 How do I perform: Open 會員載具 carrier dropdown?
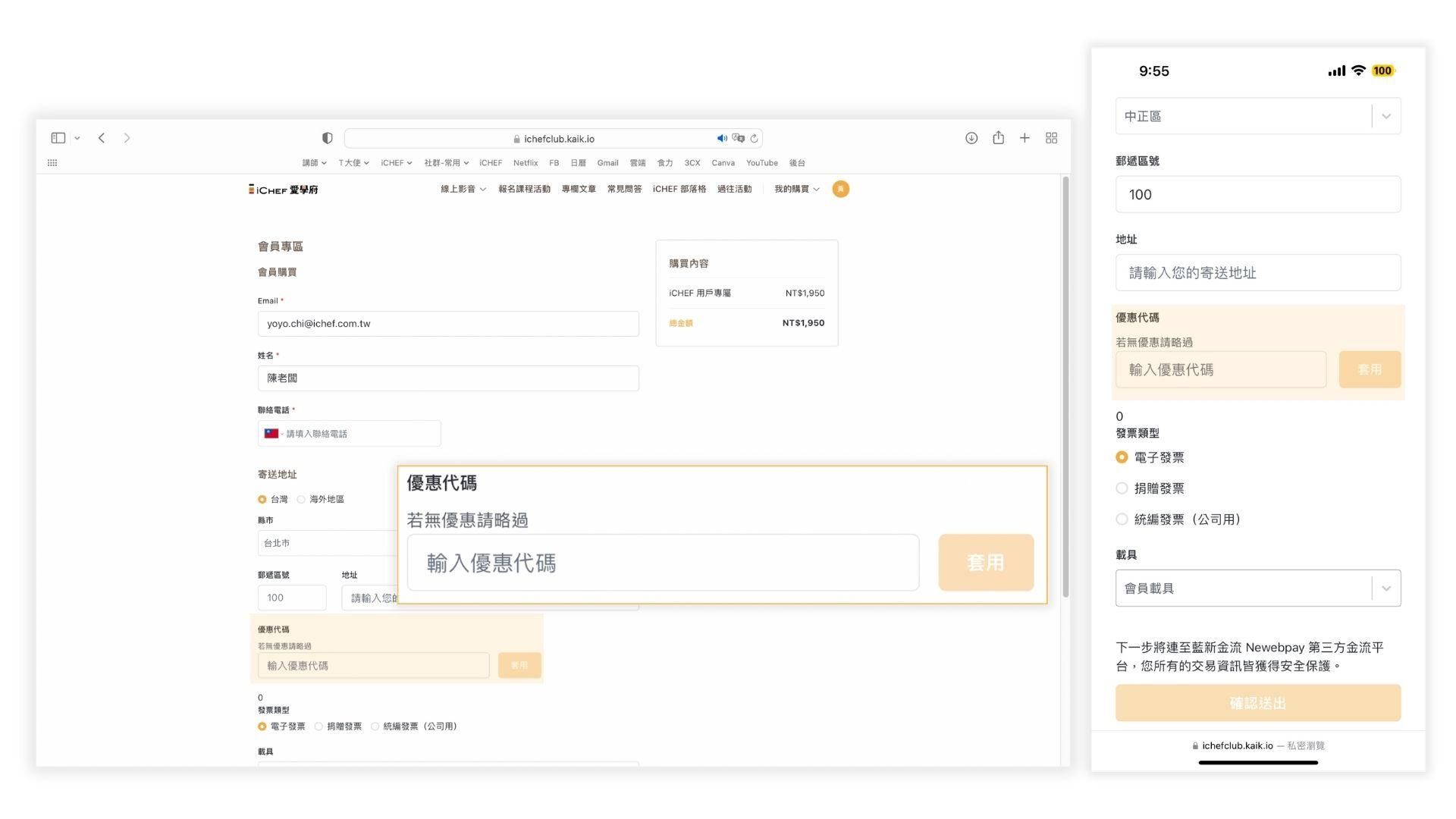1385,588
